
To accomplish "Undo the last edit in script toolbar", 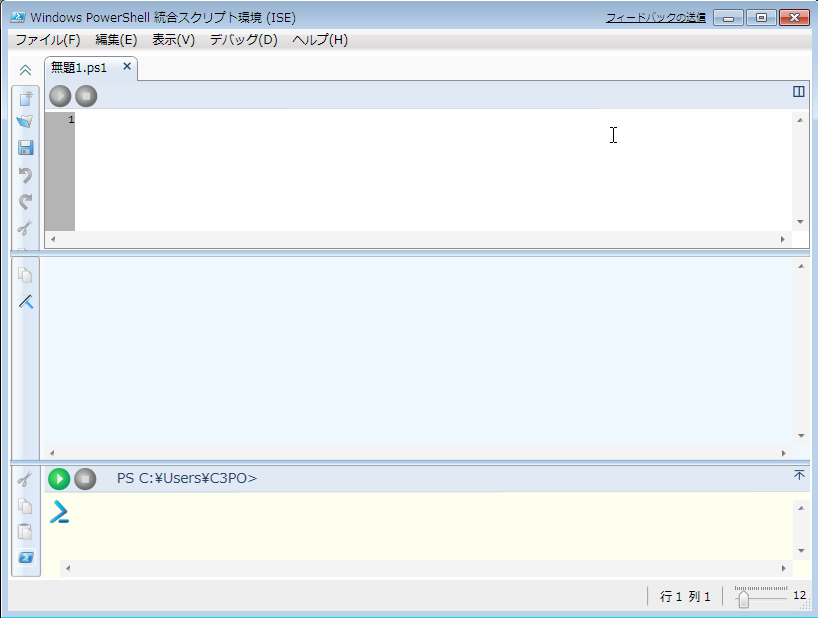I will pos(26,175).
